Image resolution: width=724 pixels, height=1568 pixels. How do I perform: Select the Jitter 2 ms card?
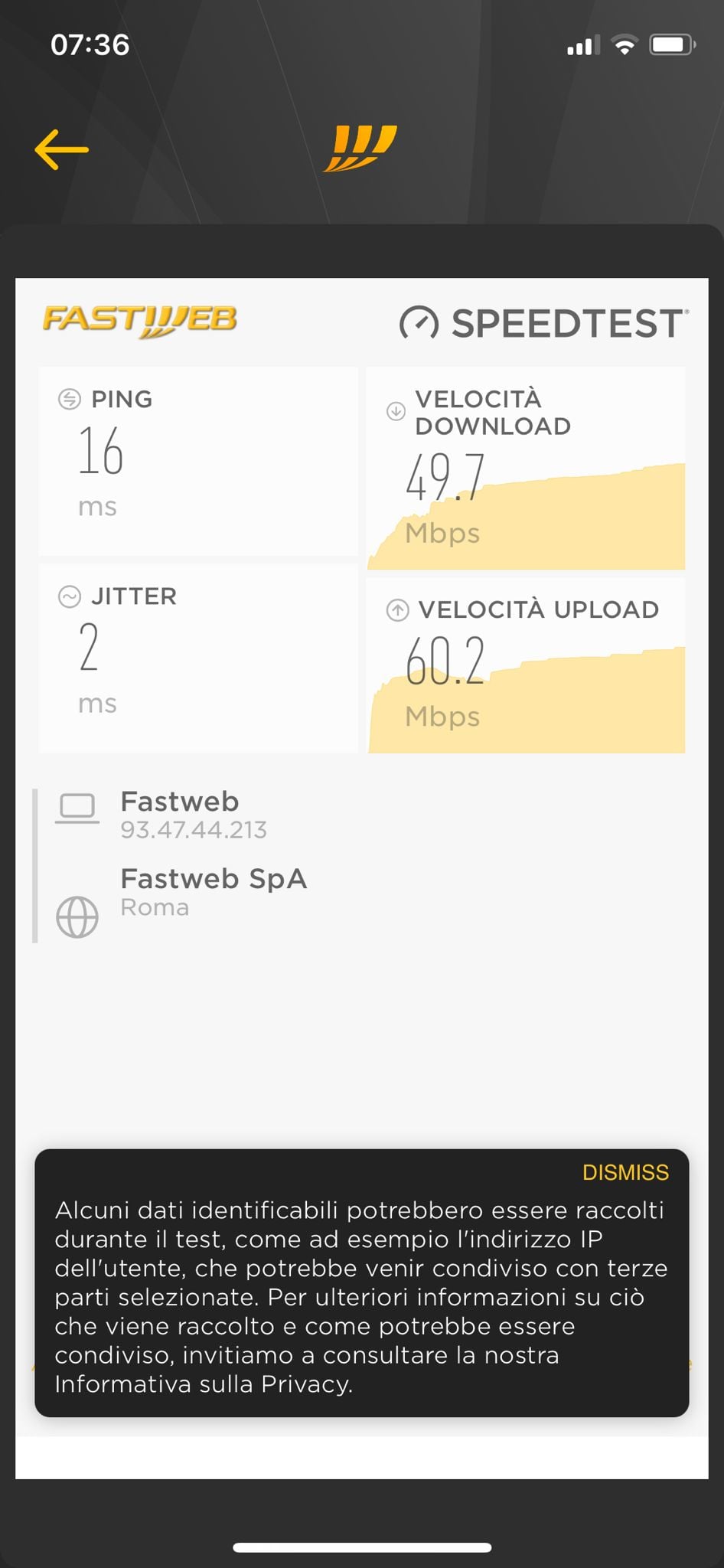coord(198,659)
